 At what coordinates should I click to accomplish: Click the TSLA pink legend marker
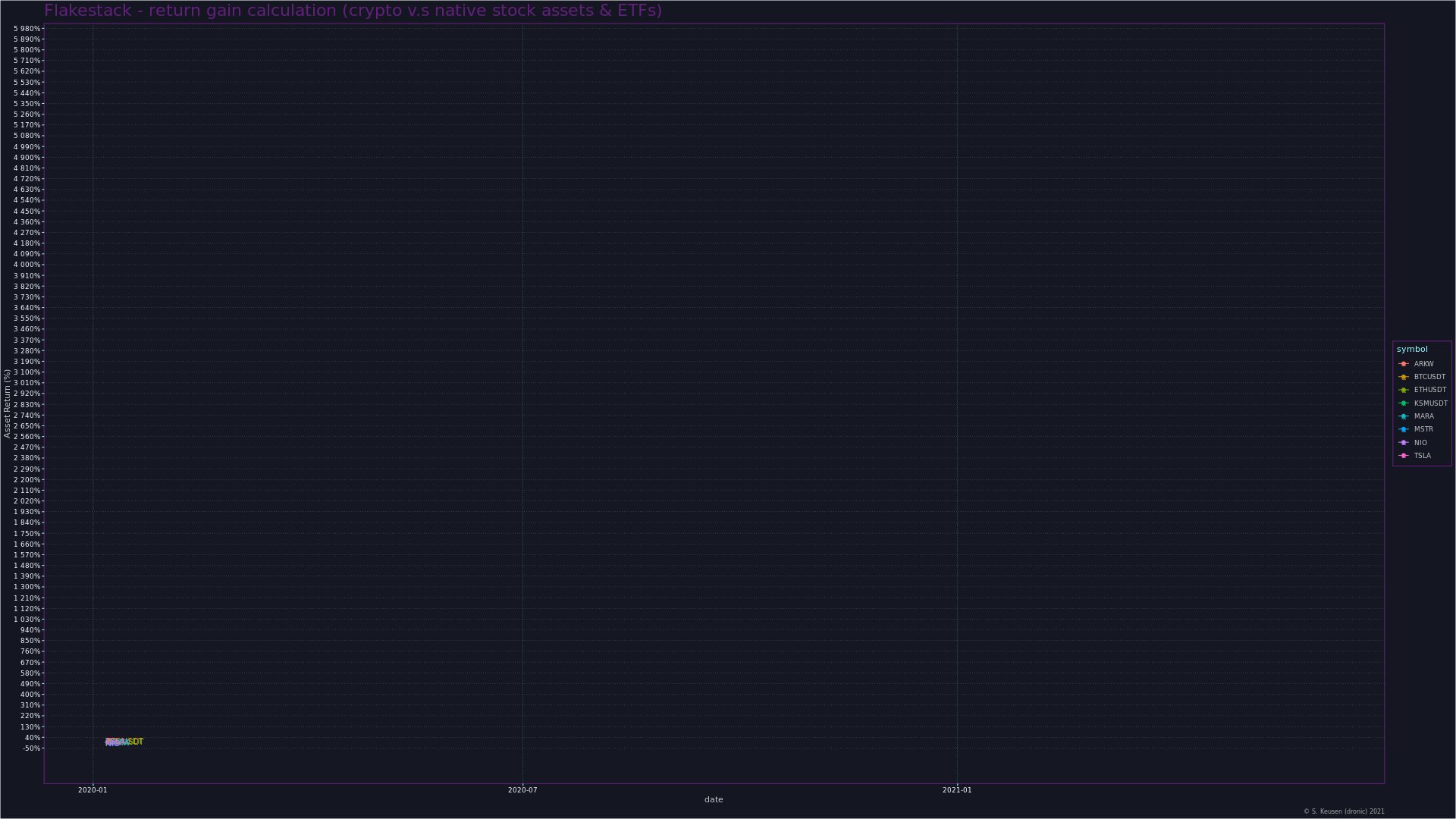[1404, 456]
